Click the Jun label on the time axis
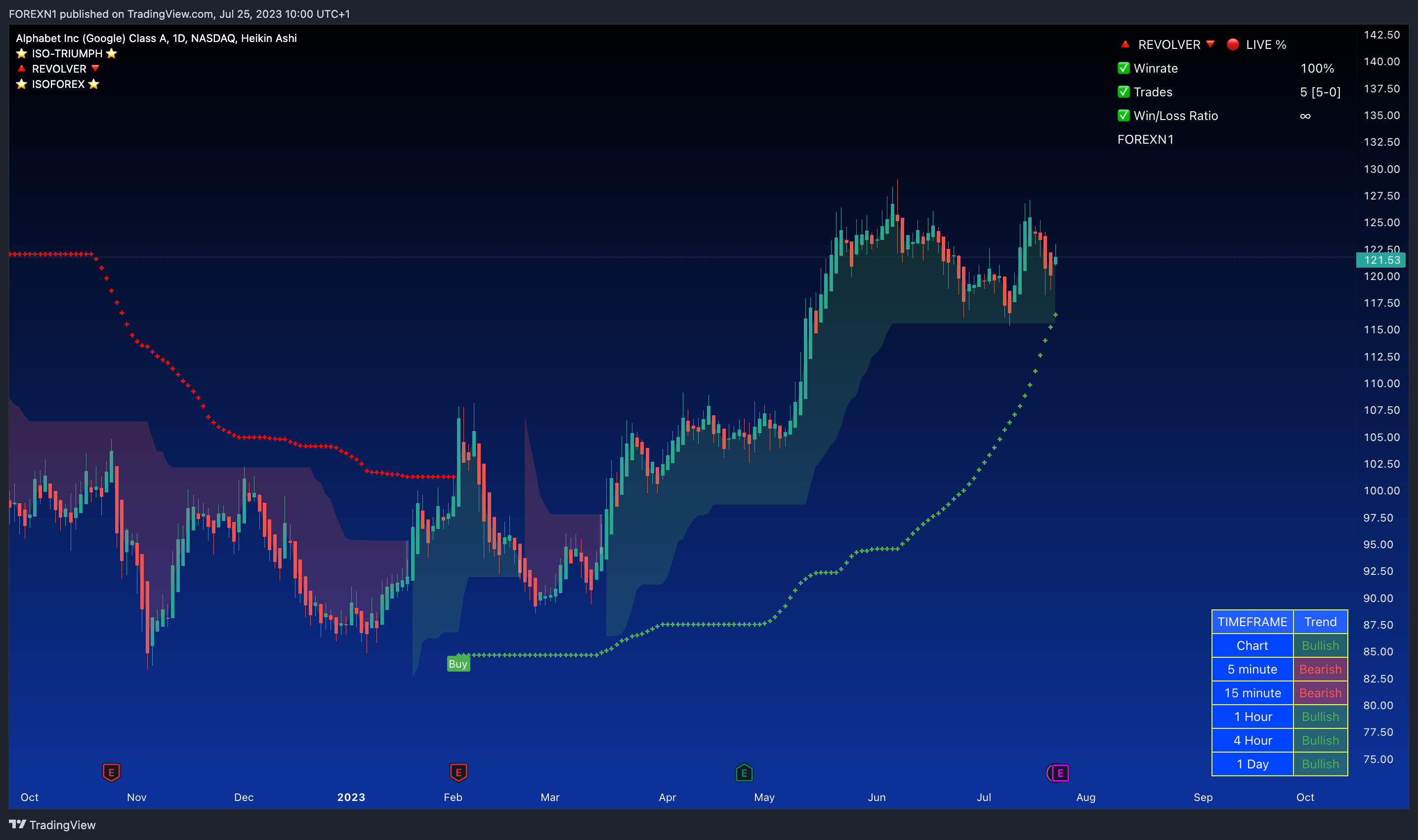Viewport: 1418px width, 840px height. click(x=876, y=797)
